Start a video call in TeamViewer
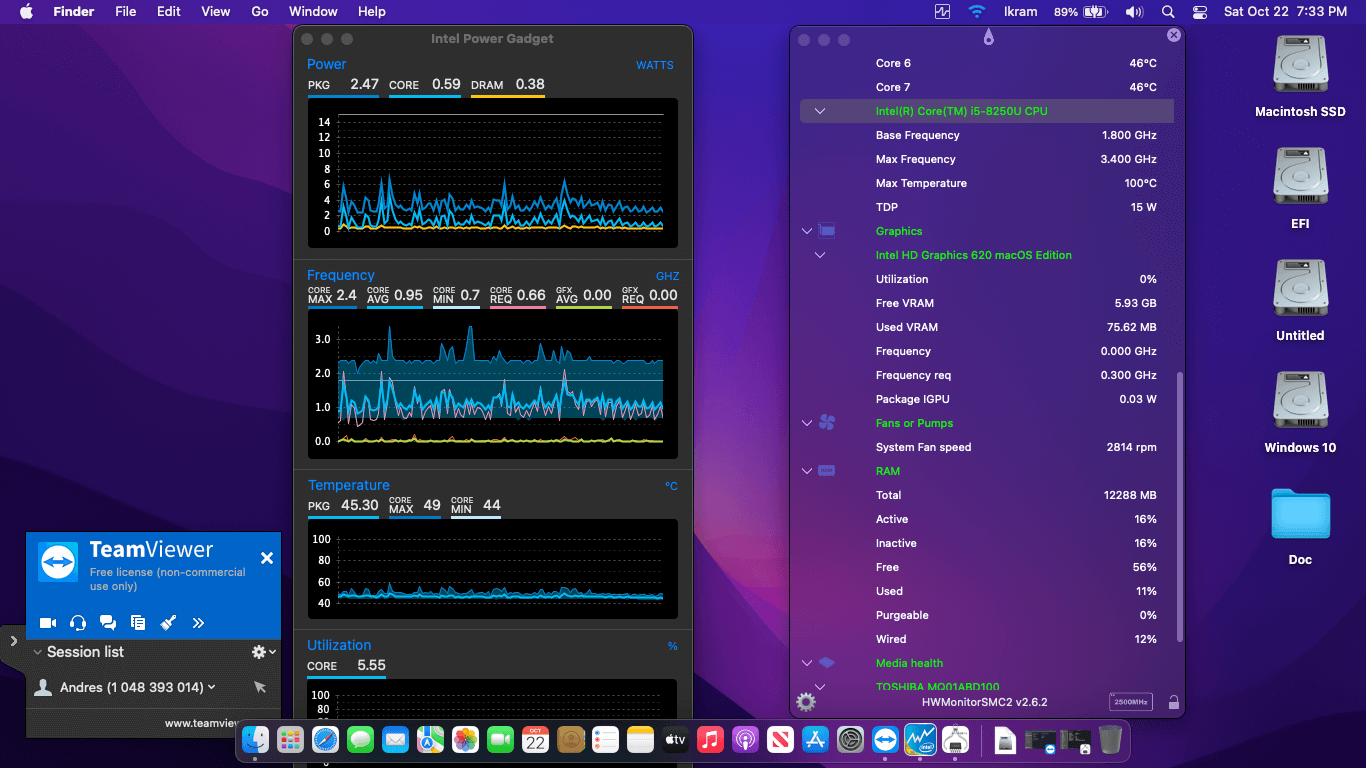Image resolution: width=1366 pixels, height=768 pixels. pyautogui.click(x=47, y=622)
